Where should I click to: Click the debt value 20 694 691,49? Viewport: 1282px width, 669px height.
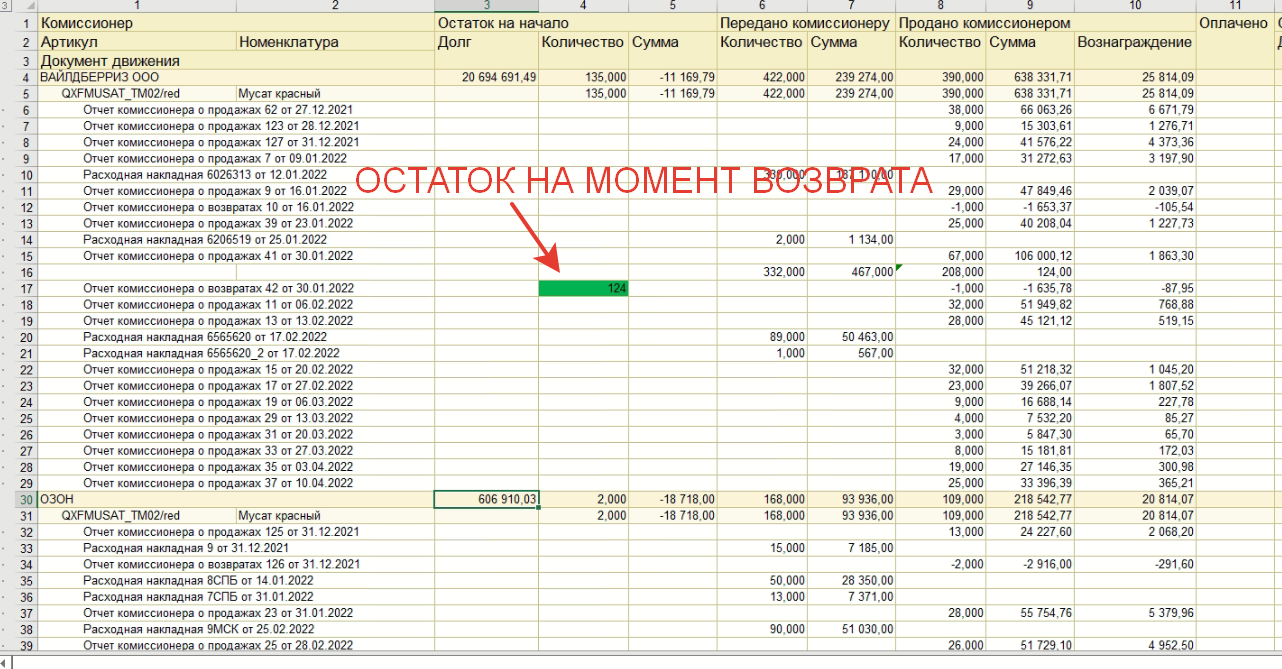click(x=486, y=77)
